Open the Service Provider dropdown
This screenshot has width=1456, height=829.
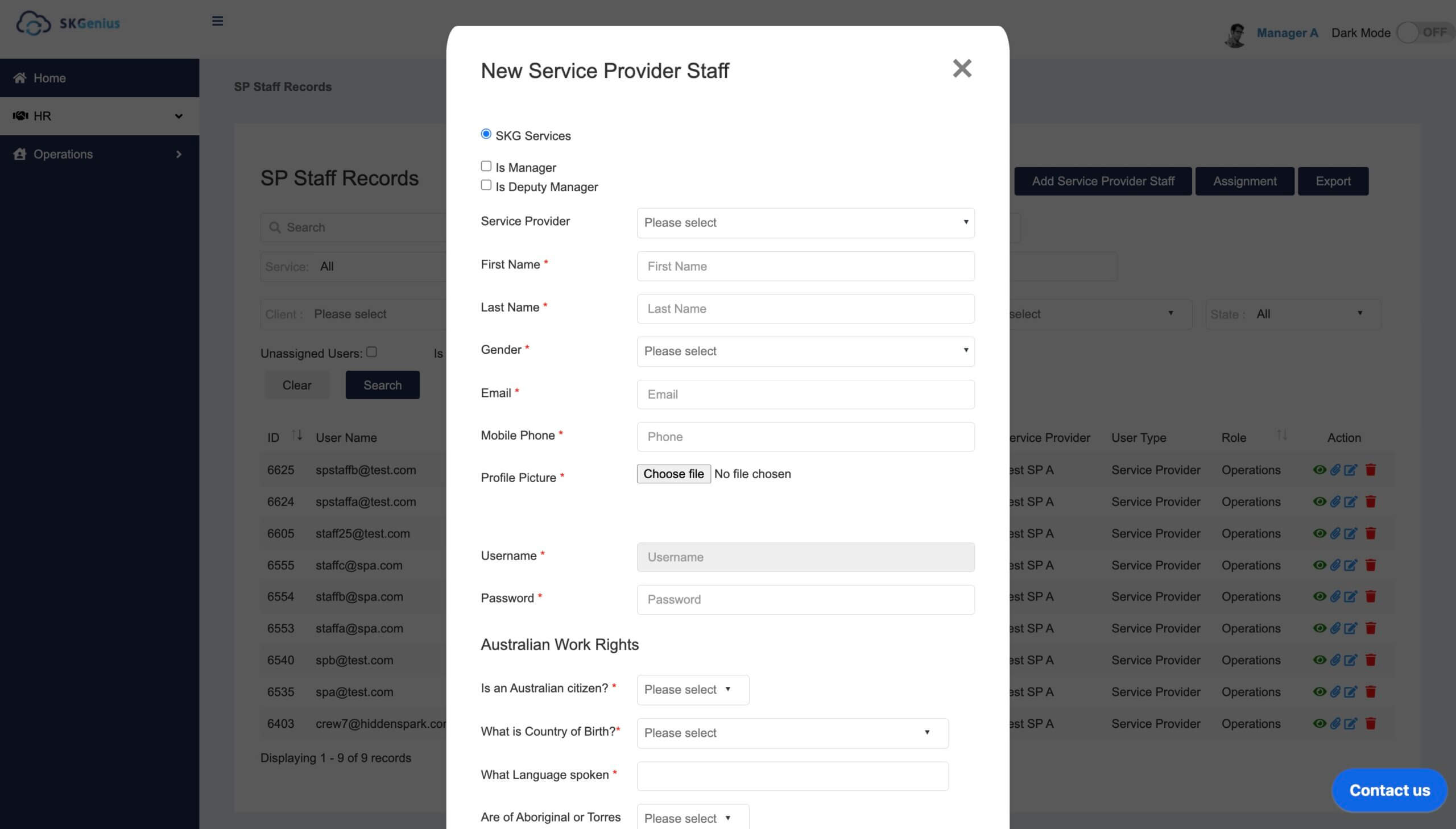click(x=805, y=223)
